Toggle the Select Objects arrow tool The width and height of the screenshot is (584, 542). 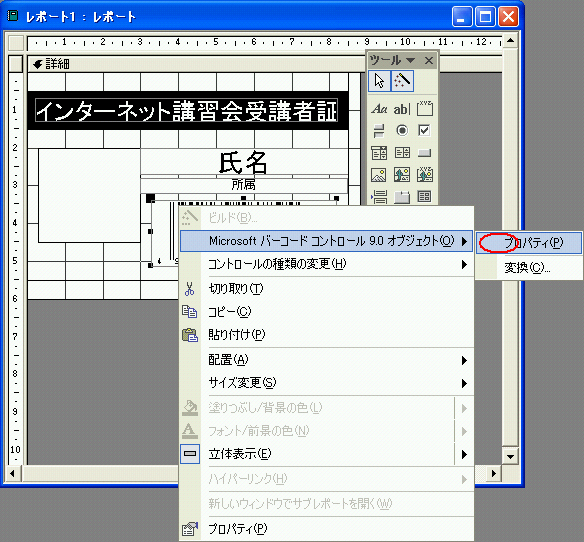[x=379, y=80]
